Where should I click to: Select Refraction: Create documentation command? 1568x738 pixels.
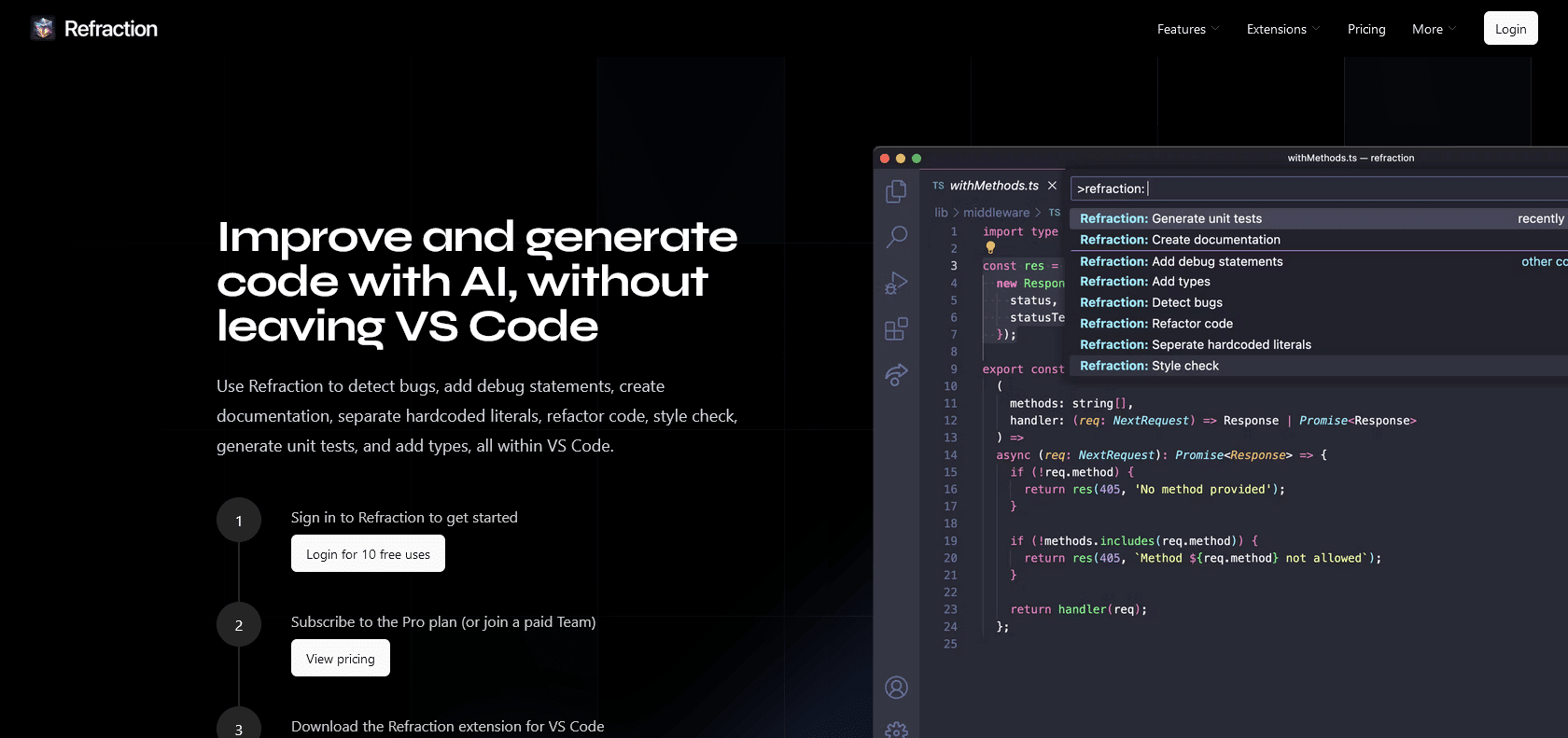coord(1319,240)
